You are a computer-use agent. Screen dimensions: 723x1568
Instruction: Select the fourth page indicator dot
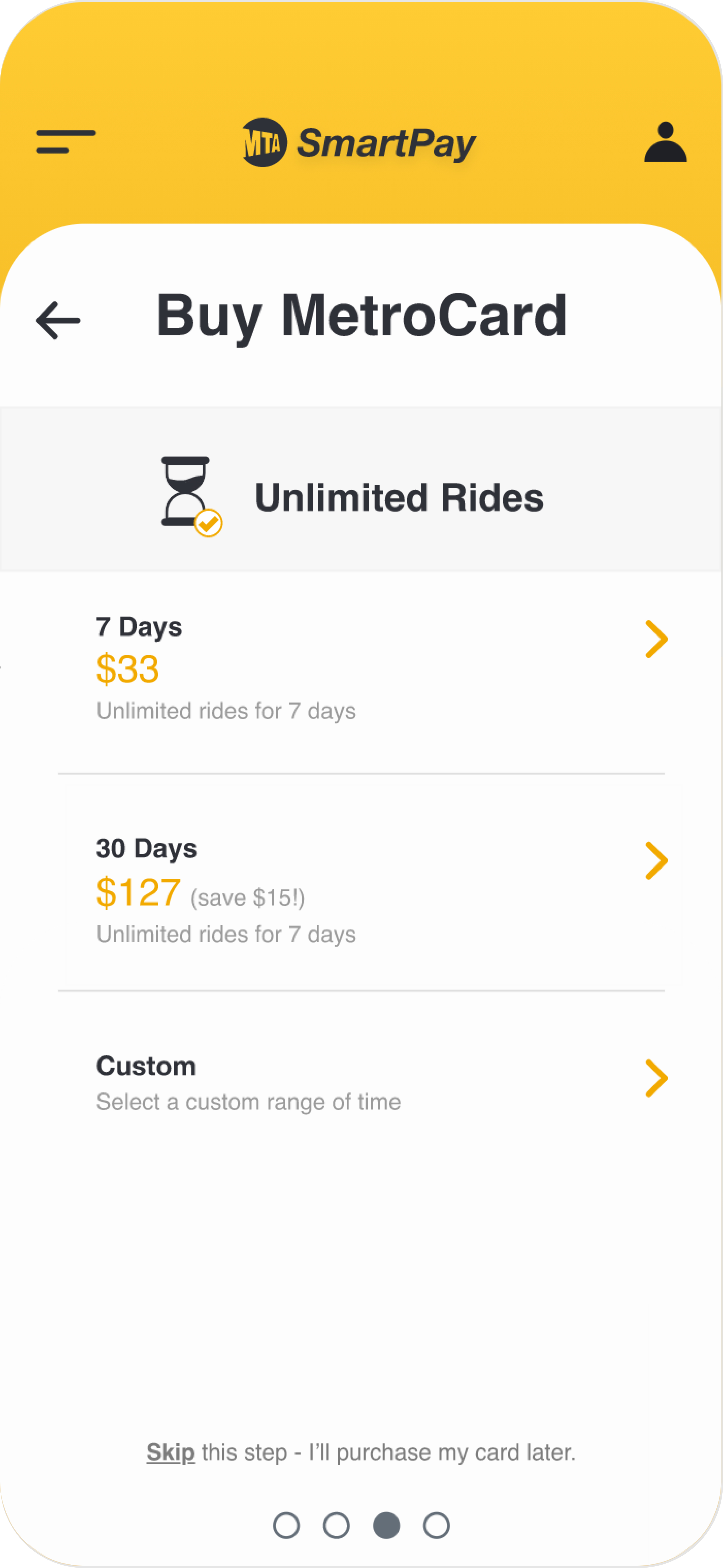click(436, 1525)
